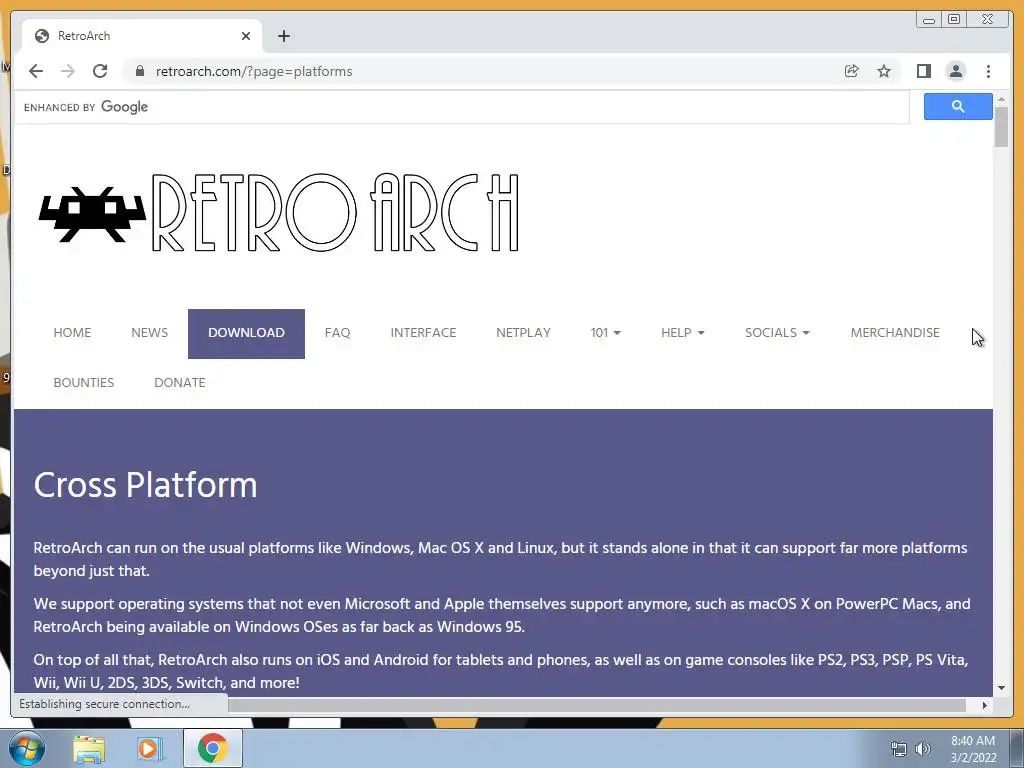Viewport: 1024px width, 768px height.
Task: Select the DOWNLOAD nav item
Action: 246,333
